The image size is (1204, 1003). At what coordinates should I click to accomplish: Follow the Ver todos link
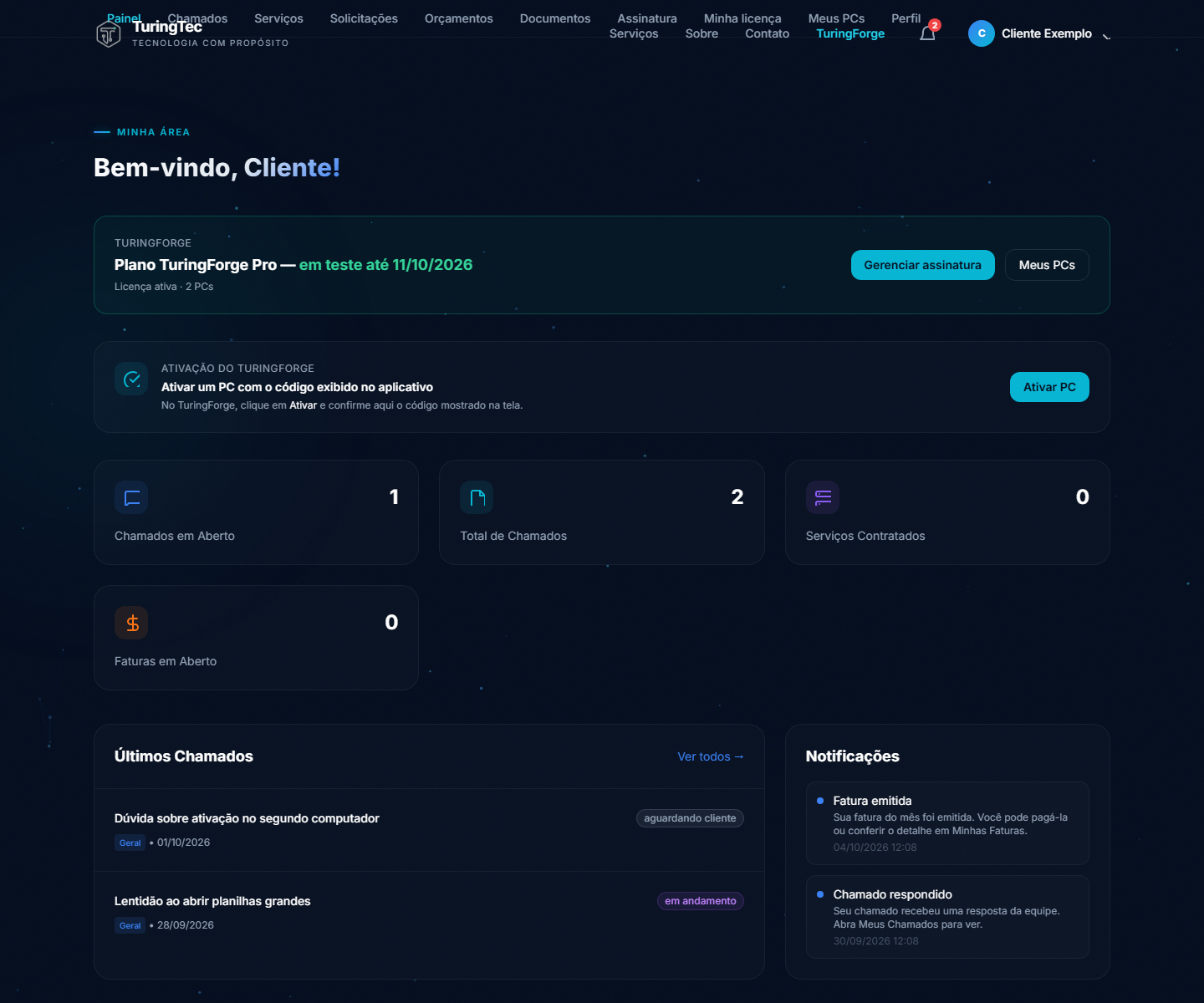point(710,756)
